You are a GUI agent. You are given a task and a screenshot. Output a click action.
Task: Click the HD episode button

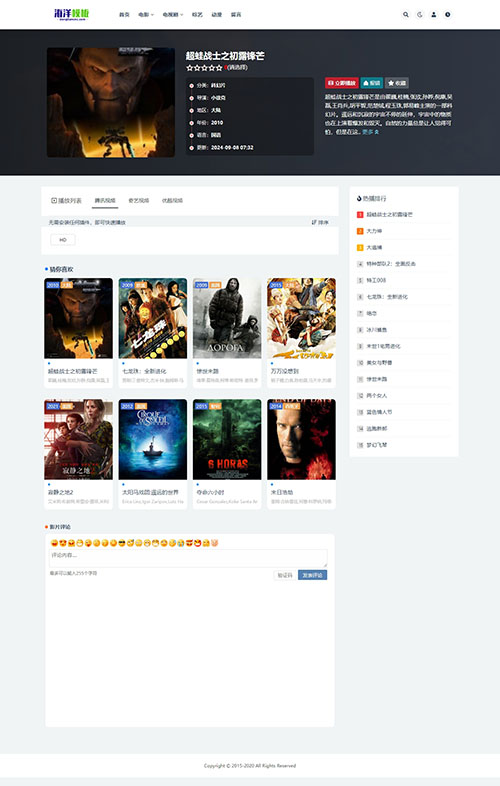(63, 240)
